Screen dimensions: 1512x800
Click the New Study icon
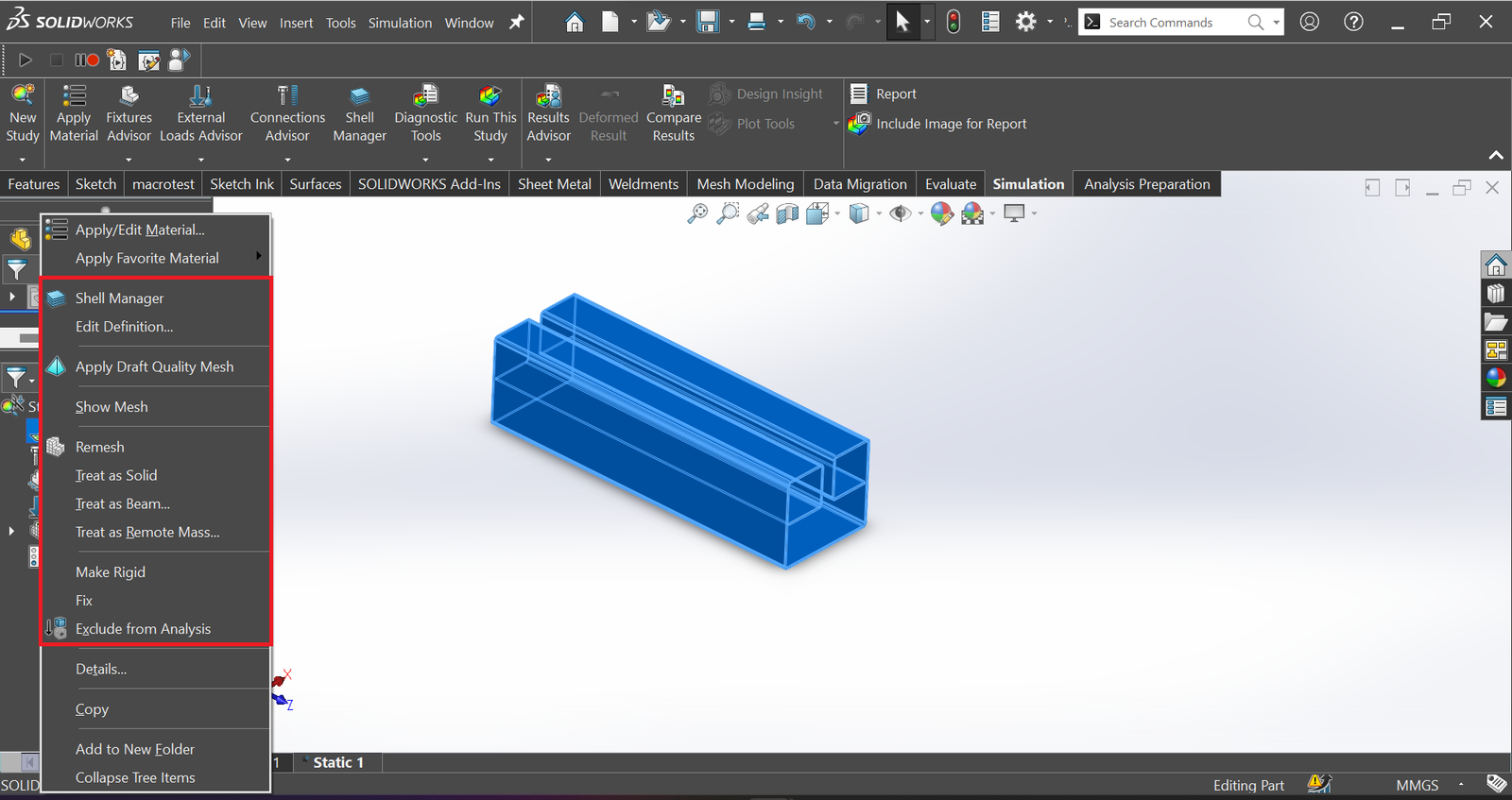point(23,96)
